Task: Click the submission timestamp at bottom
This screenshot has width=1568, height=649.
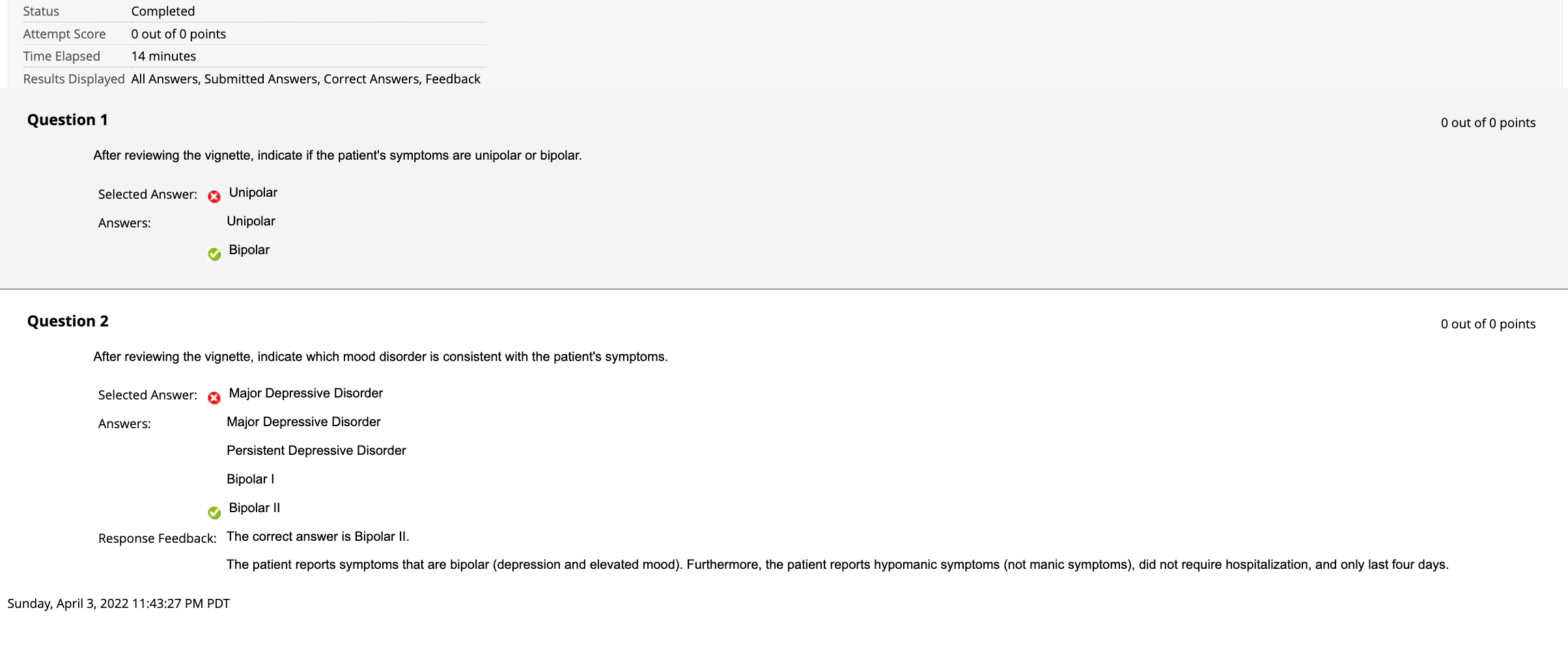Action: click(119, 603)
